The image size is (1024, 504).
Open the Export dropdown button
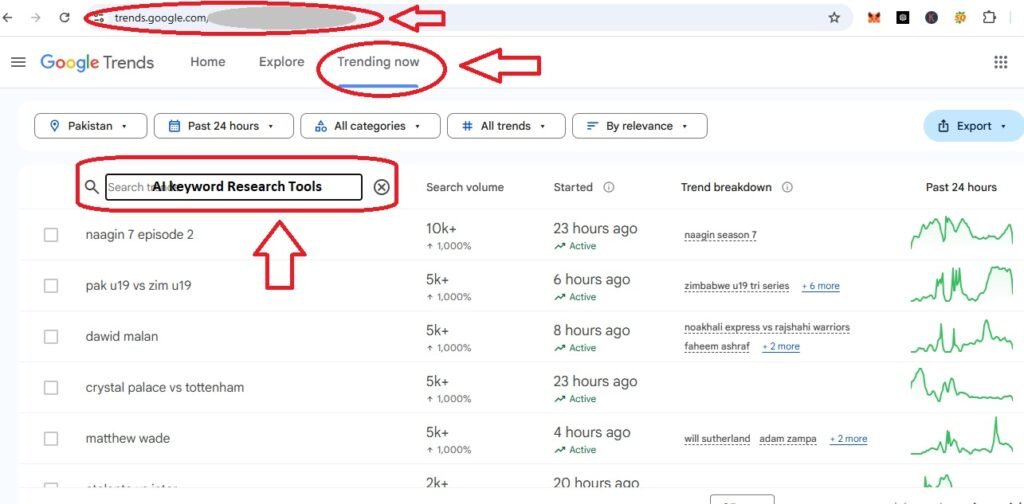(973, 126)
